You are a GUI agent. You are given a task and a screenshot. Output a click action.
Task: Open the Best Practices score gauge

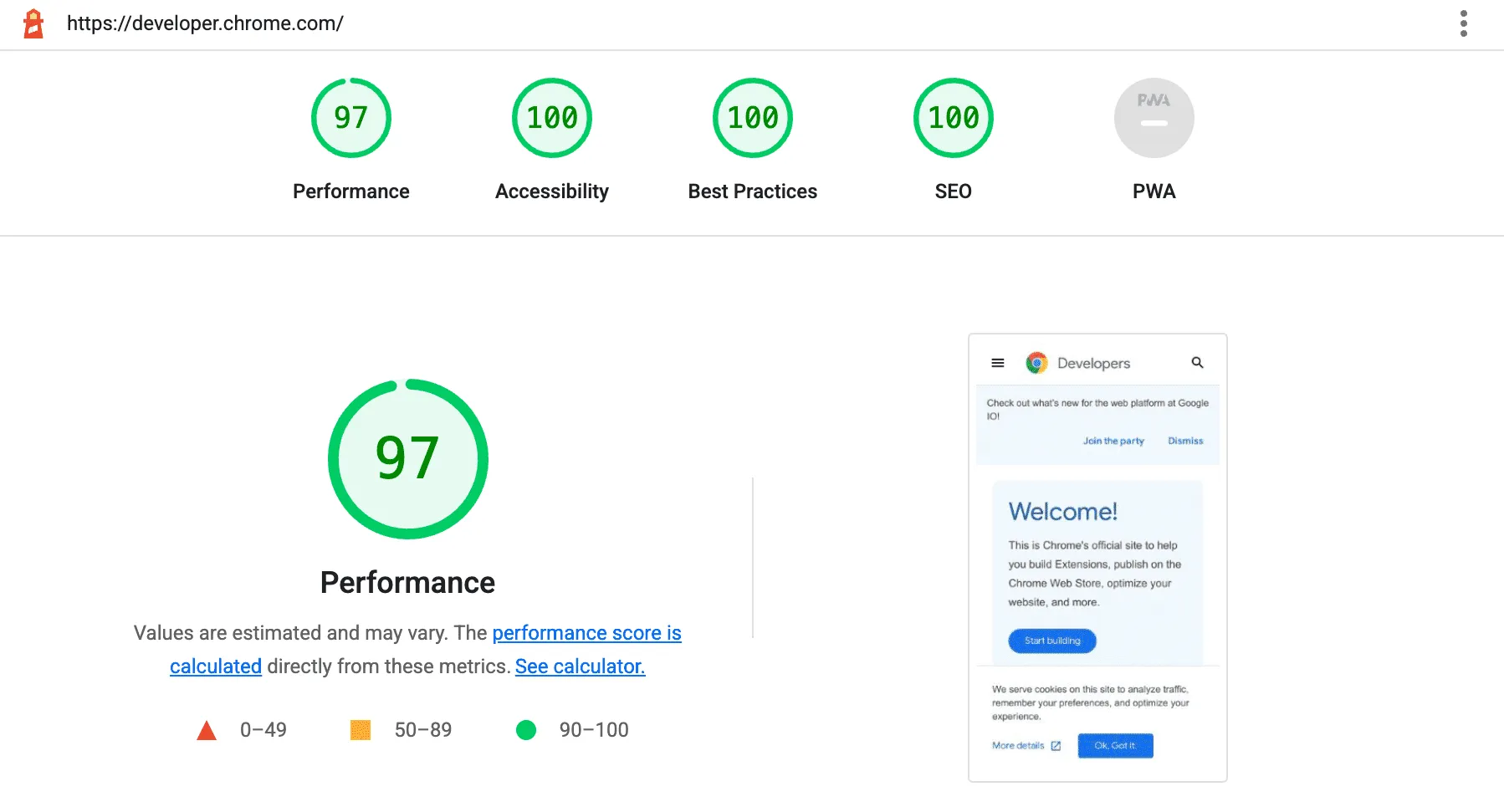(x=752, y=118)
